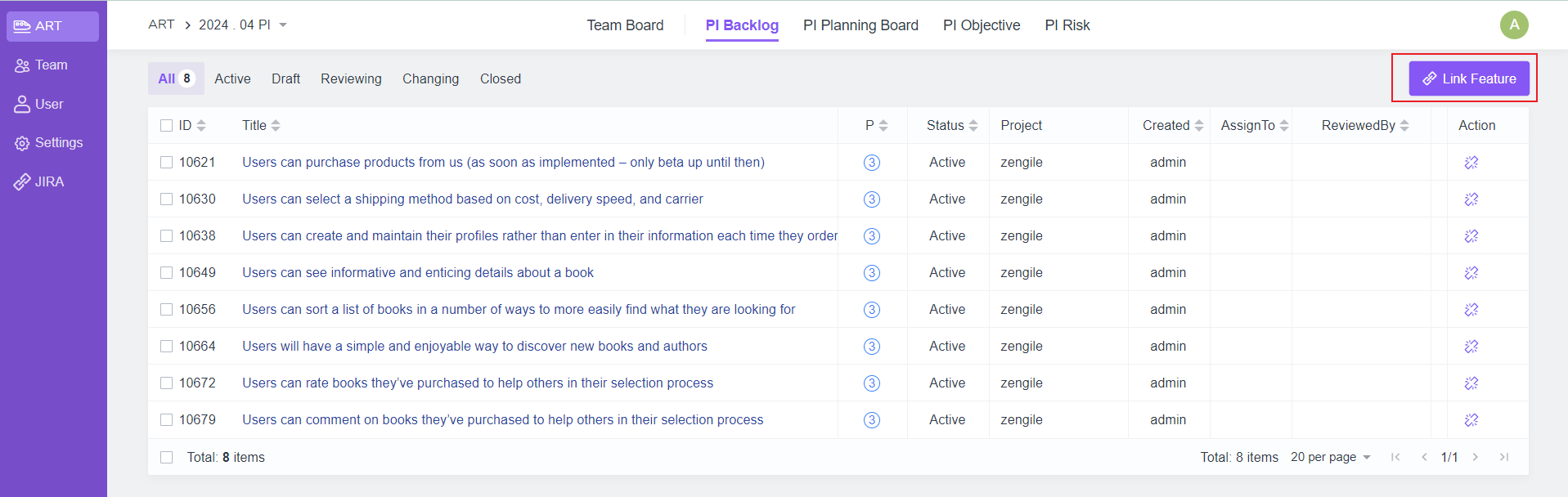The width and height of the screenshot is (1568, 497).
Task: Sort the table by ID column
Action: [201, 126]
